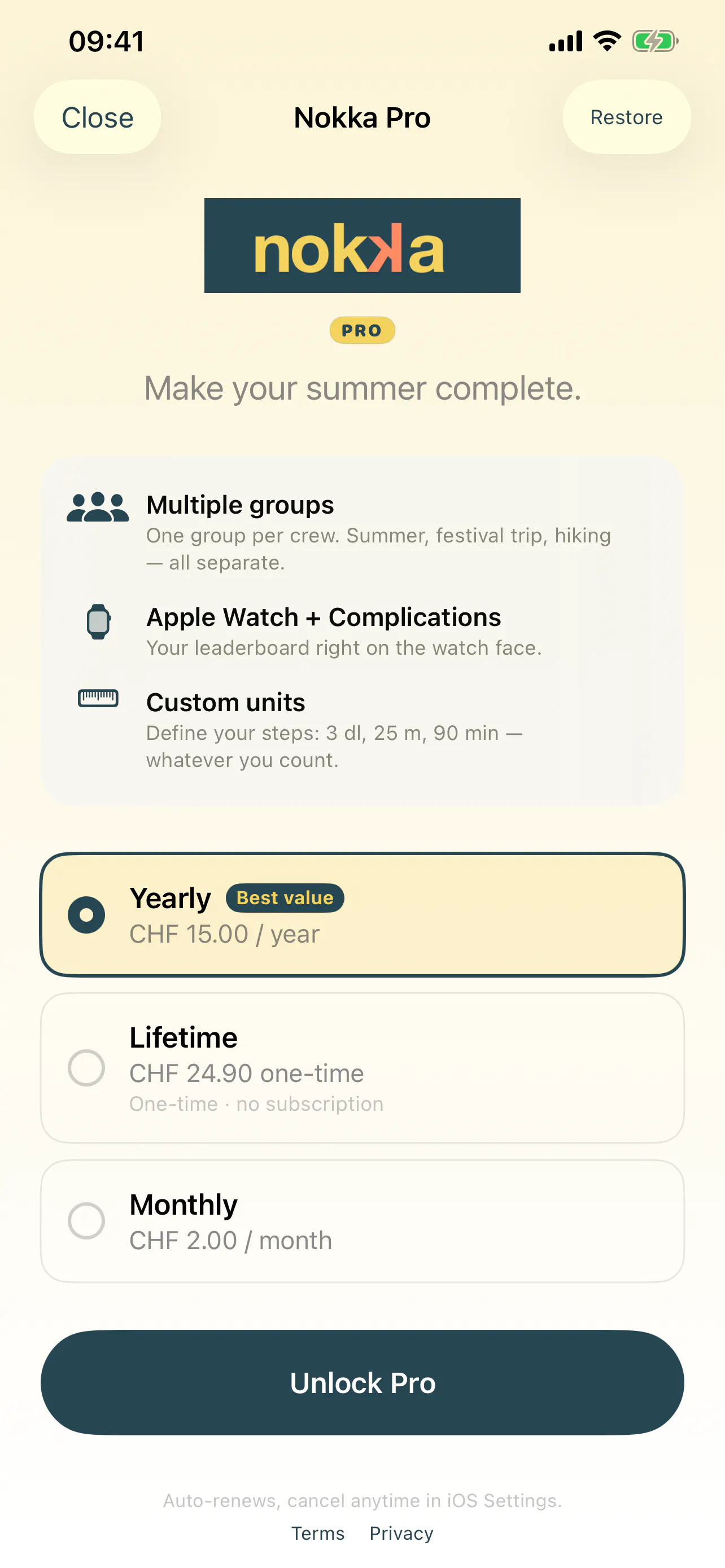Tap the Wi-Fi status icon

pos(607,41)
